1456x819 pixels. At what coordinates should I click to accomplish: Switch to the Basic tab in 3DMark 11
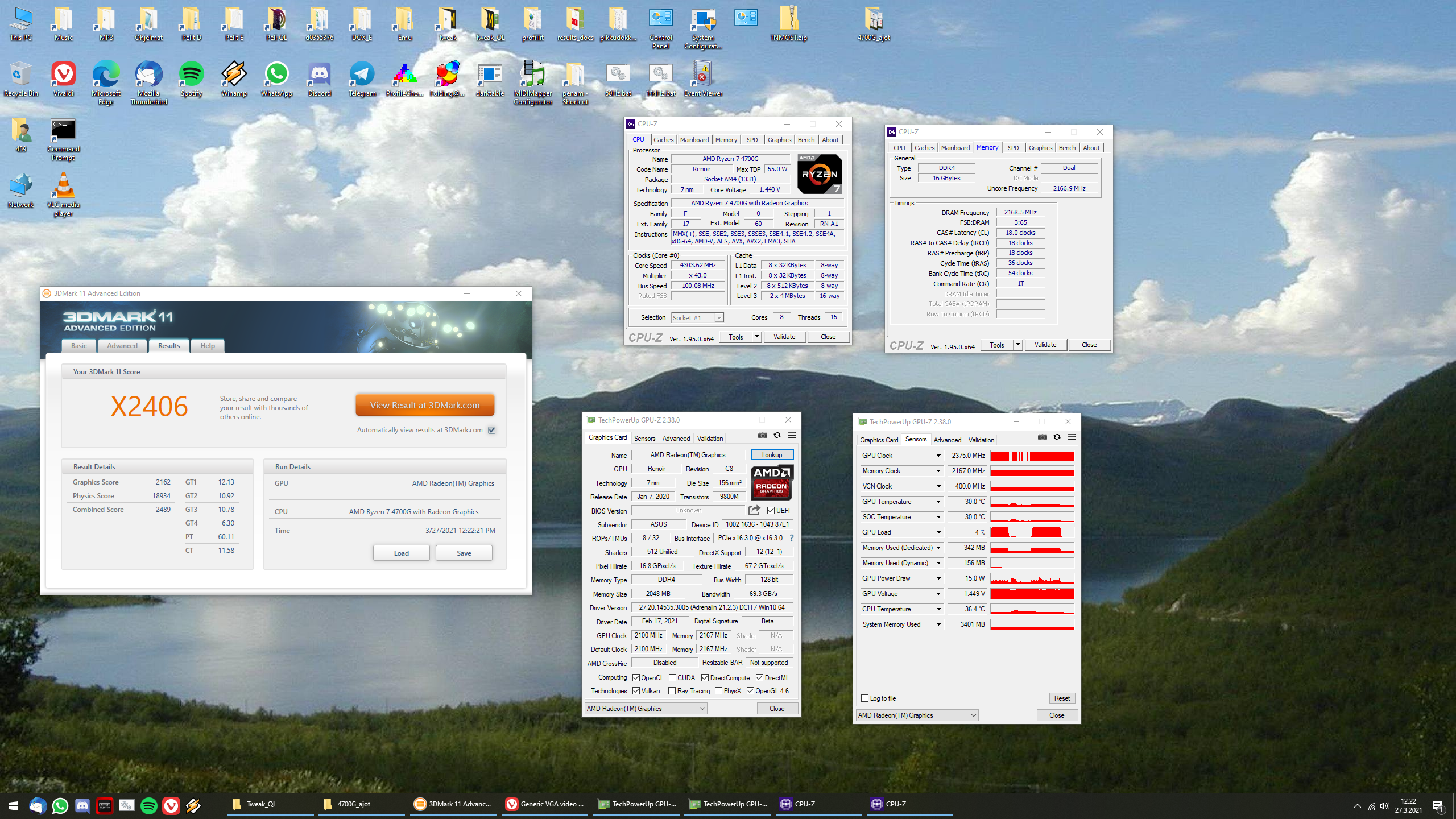click(79, 346)
